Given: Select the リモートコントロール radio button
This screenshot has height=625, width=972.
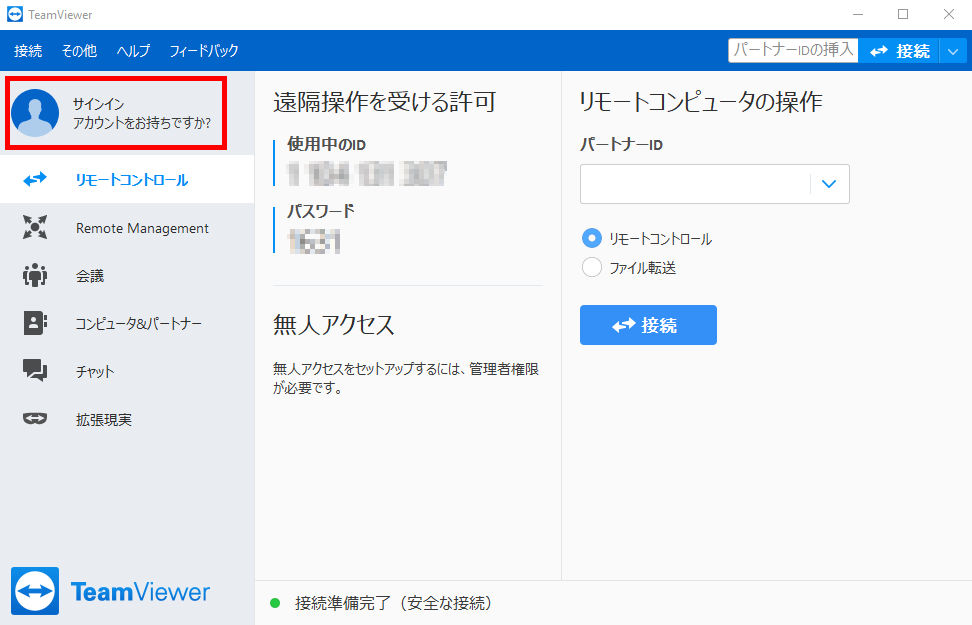Looking at the screenshot, I should pos(591,238).
